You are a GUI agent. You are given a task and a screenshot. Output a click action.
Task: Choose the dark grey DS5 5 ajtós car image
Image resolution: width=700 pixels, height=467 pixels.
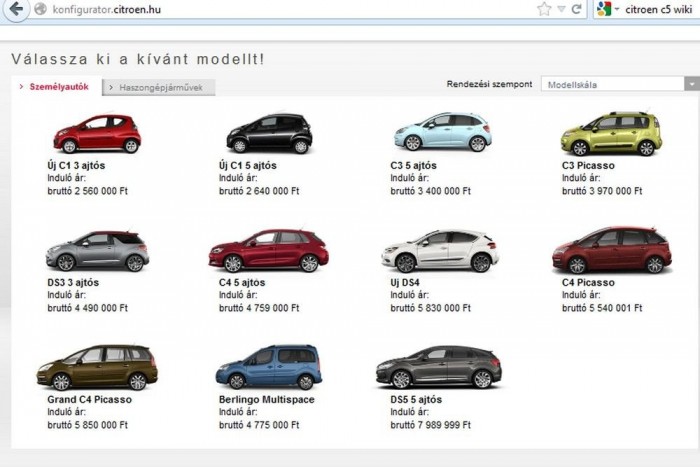click(x=439, y=367)
